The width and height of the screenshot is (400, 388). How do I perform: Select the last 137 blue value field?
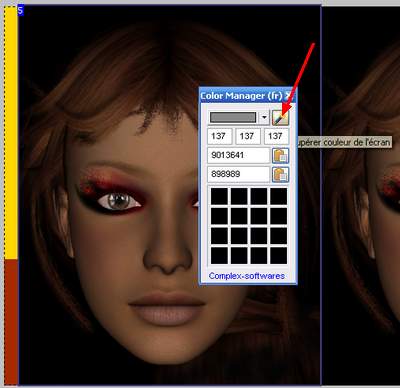[276, 136]
